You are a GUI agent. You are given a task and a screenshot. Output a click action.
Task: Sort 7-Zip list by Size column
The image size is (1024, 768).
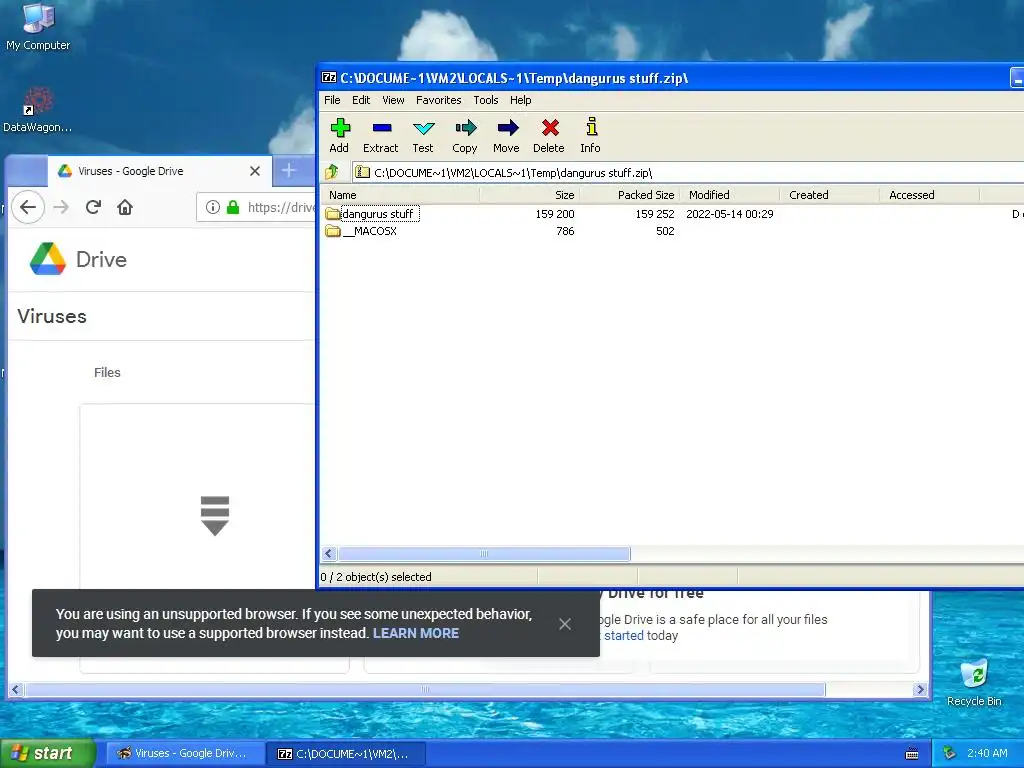(530, 195)
